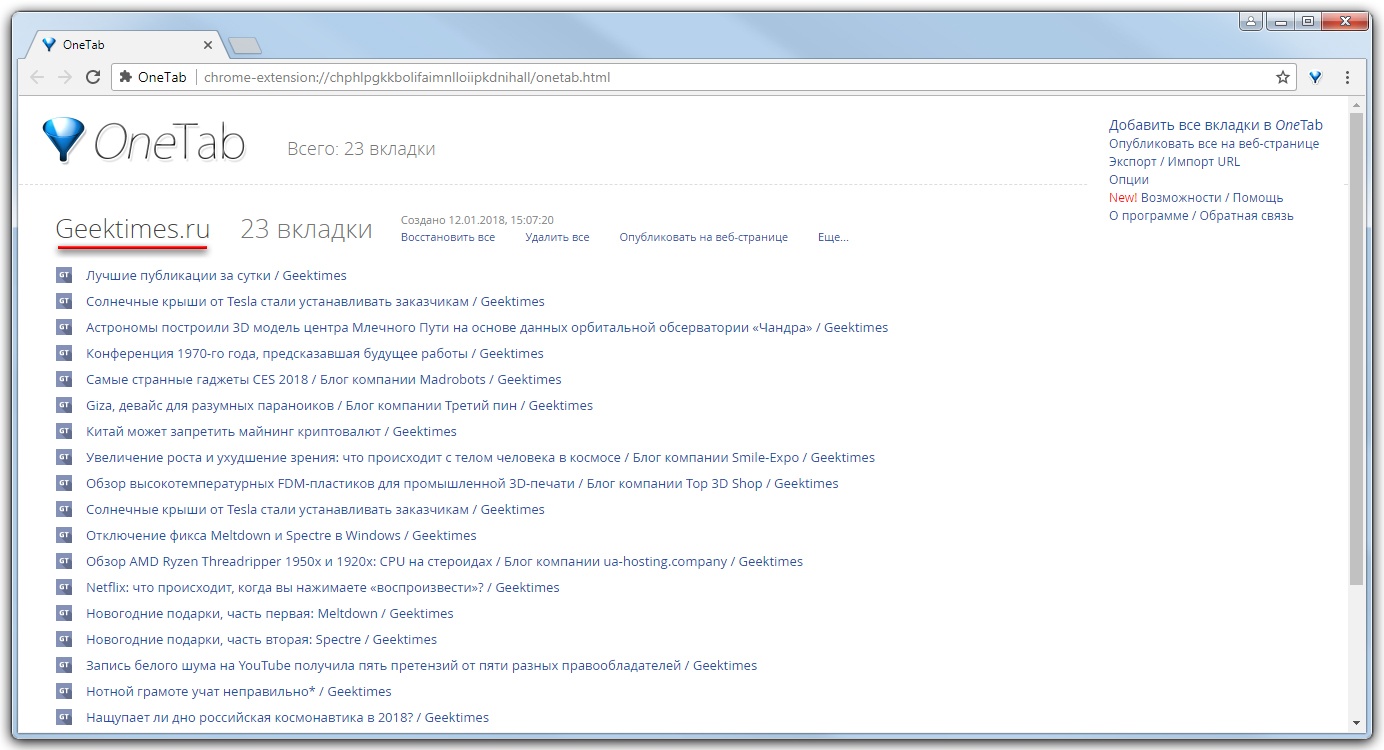Click the GT favicon beside 'Астрономы построили 3D модель'
This screenshot has width=1384, height=750.
click(x=64, y=327)
